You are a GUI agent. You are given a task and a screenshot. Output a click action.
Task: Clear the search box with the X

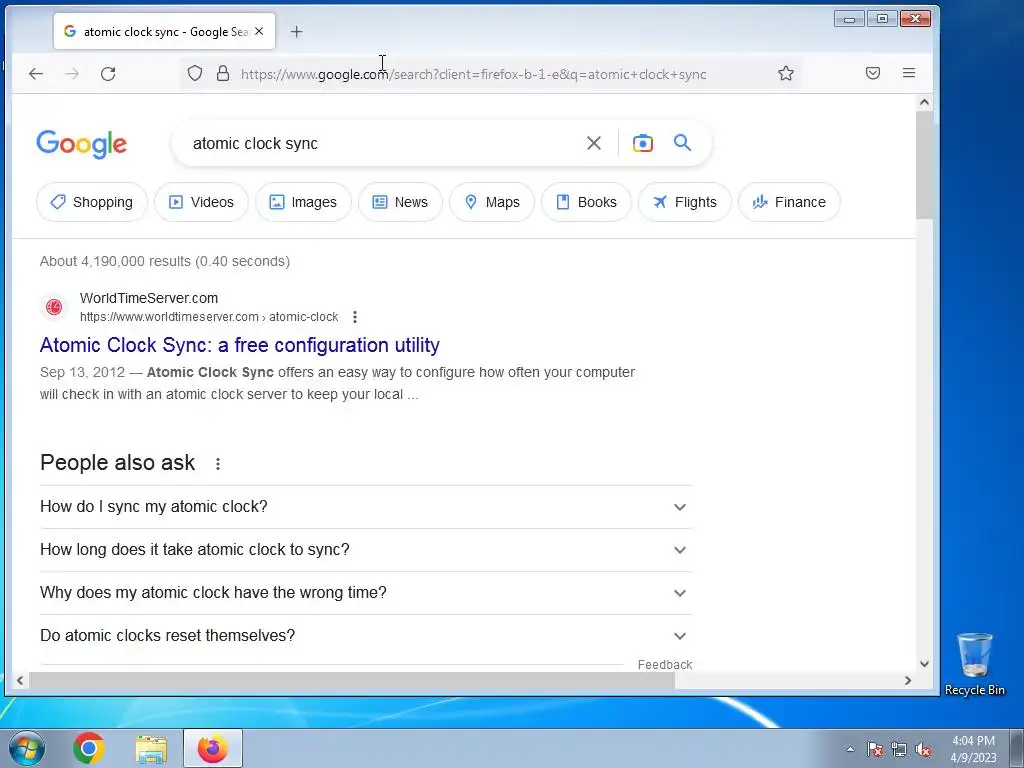tap(594, 143)
